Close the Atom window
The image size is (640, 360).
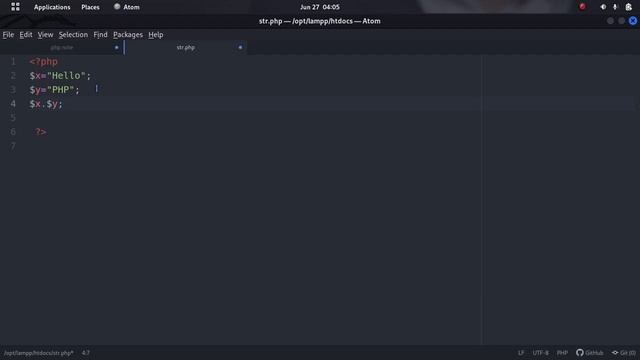pos(633,20)
